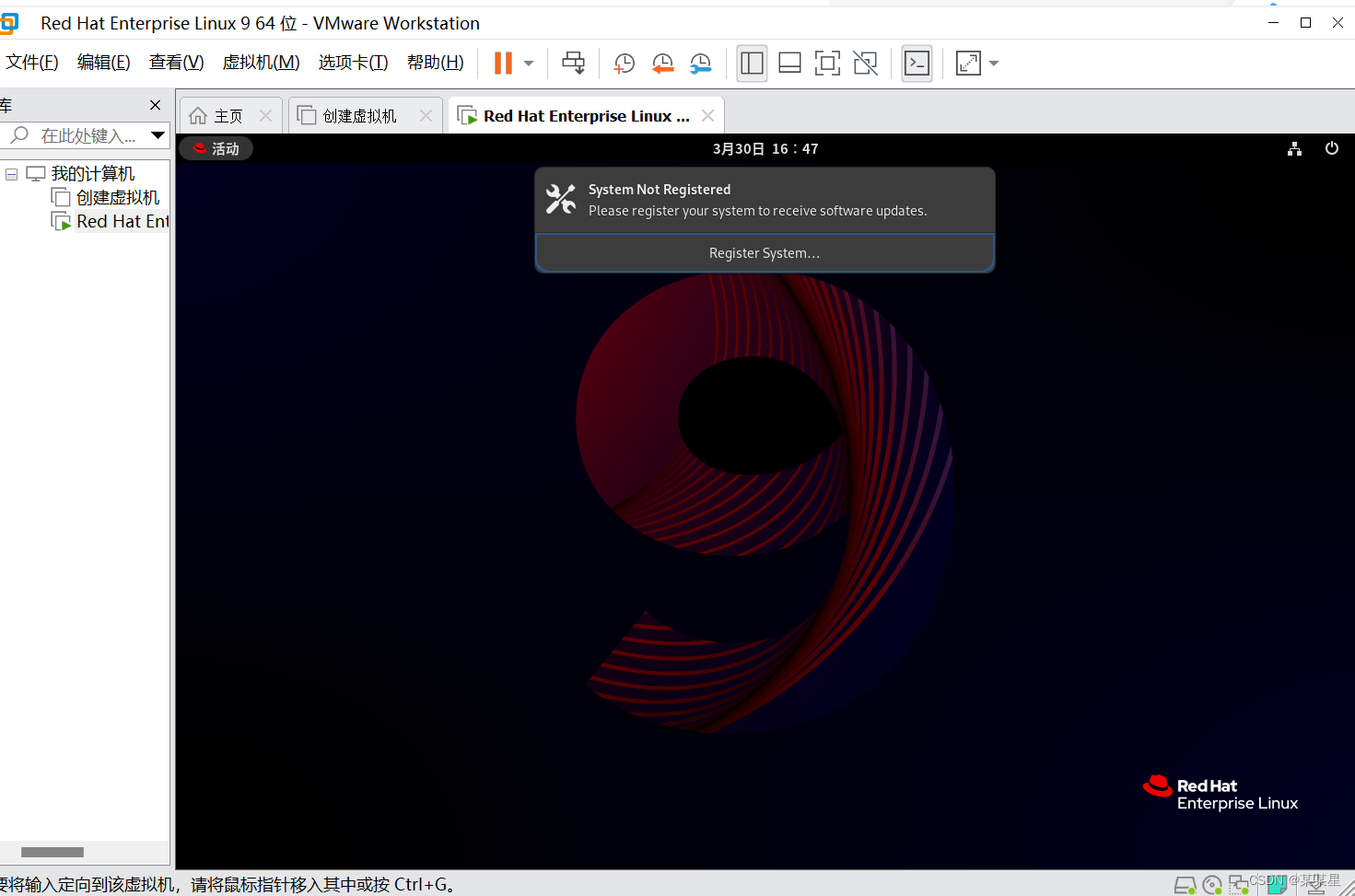Open the GNOME power system menu icon
This screenshot has width=1355, height=896.
click(x=1331, y=148)
